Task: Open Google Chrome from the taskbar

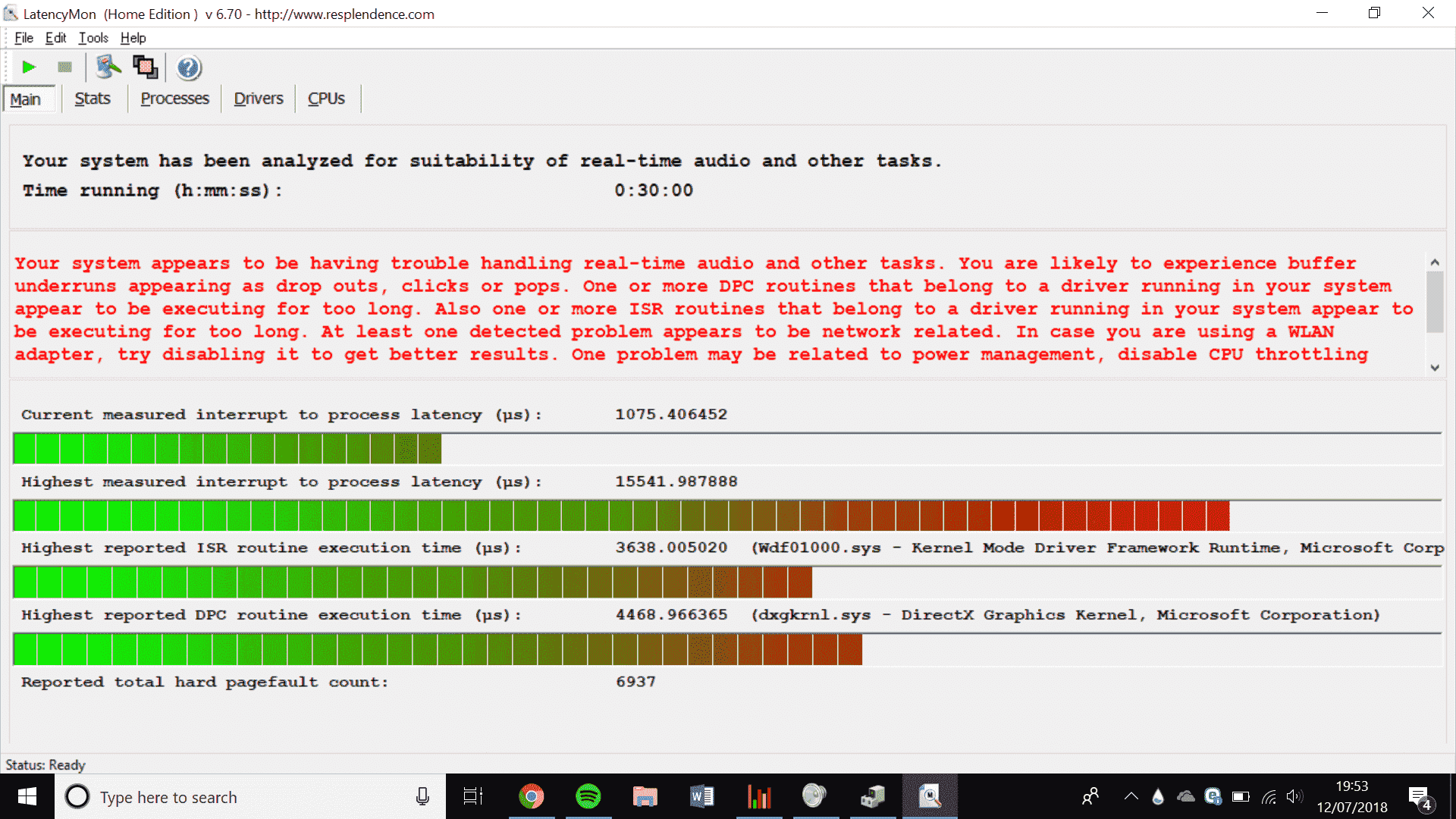Action: coord(531,796)
